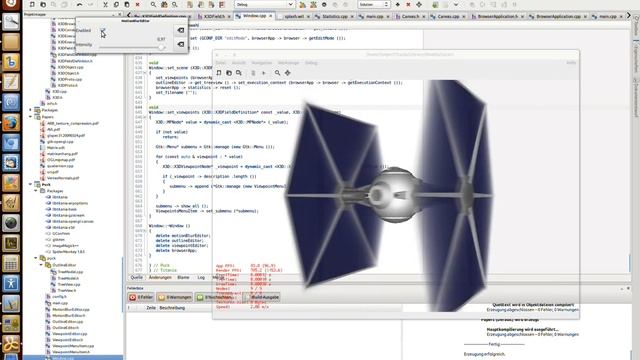Viewport: 640px width, 360px height.
Task: Open the Solution selector dropdown
Action: 373,4
